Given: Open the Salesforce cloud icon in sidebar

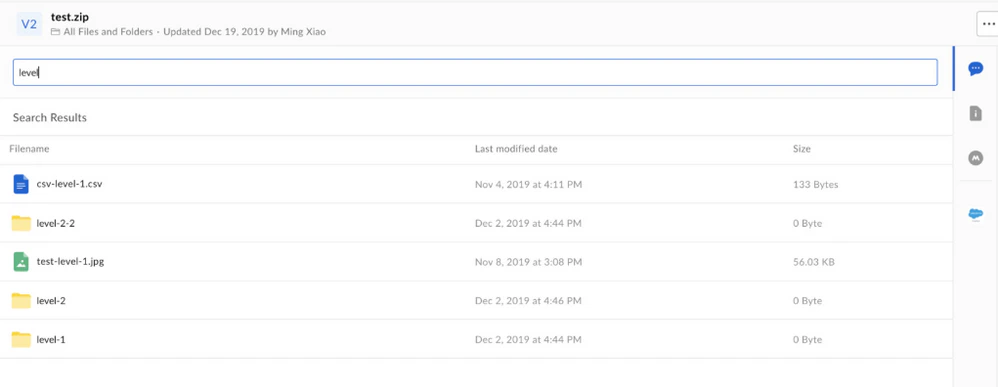Looking at the screenshot, I should coord(975,215).
